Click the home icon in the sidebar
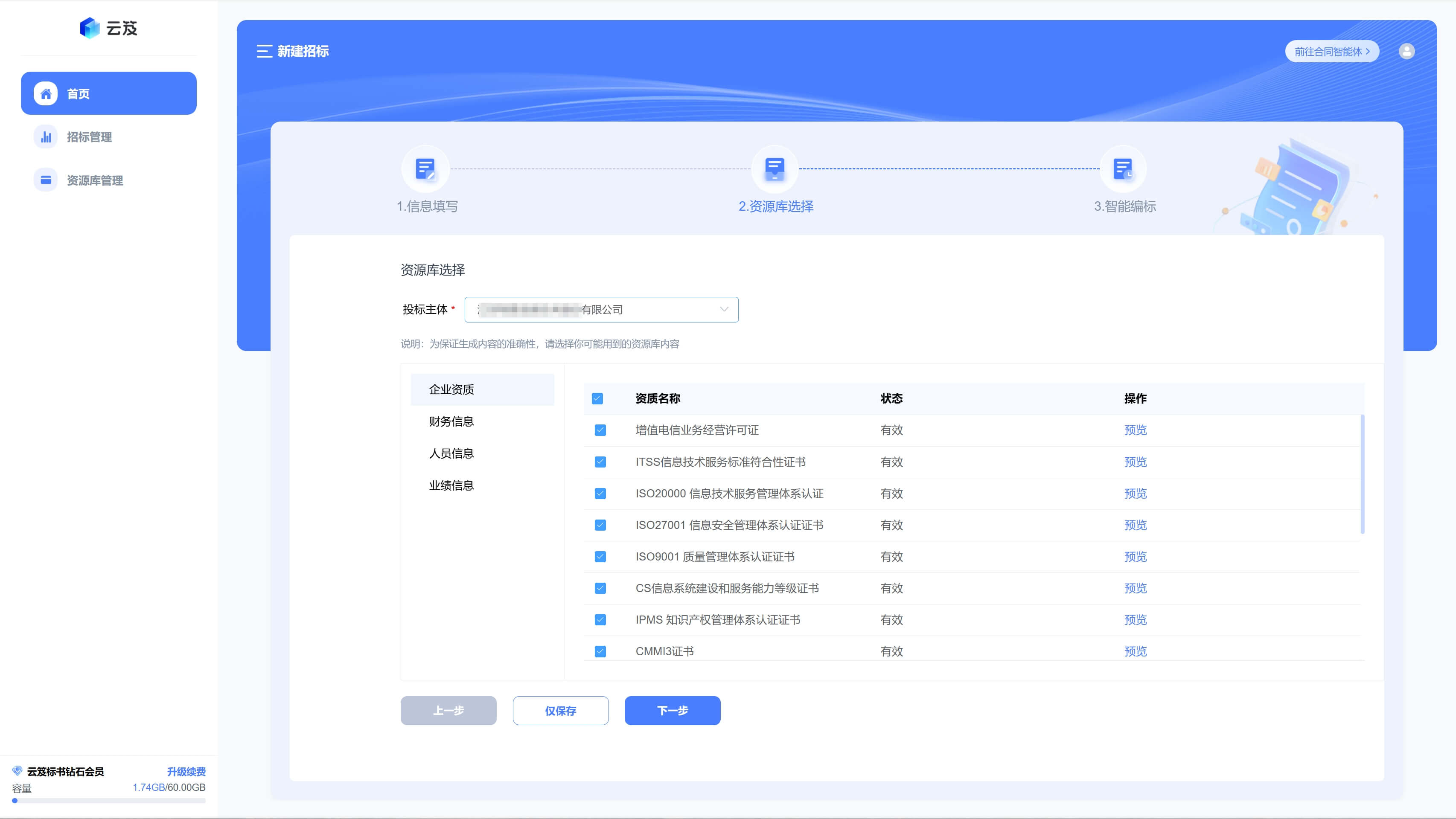1456x819 pixels. (46, 93)
